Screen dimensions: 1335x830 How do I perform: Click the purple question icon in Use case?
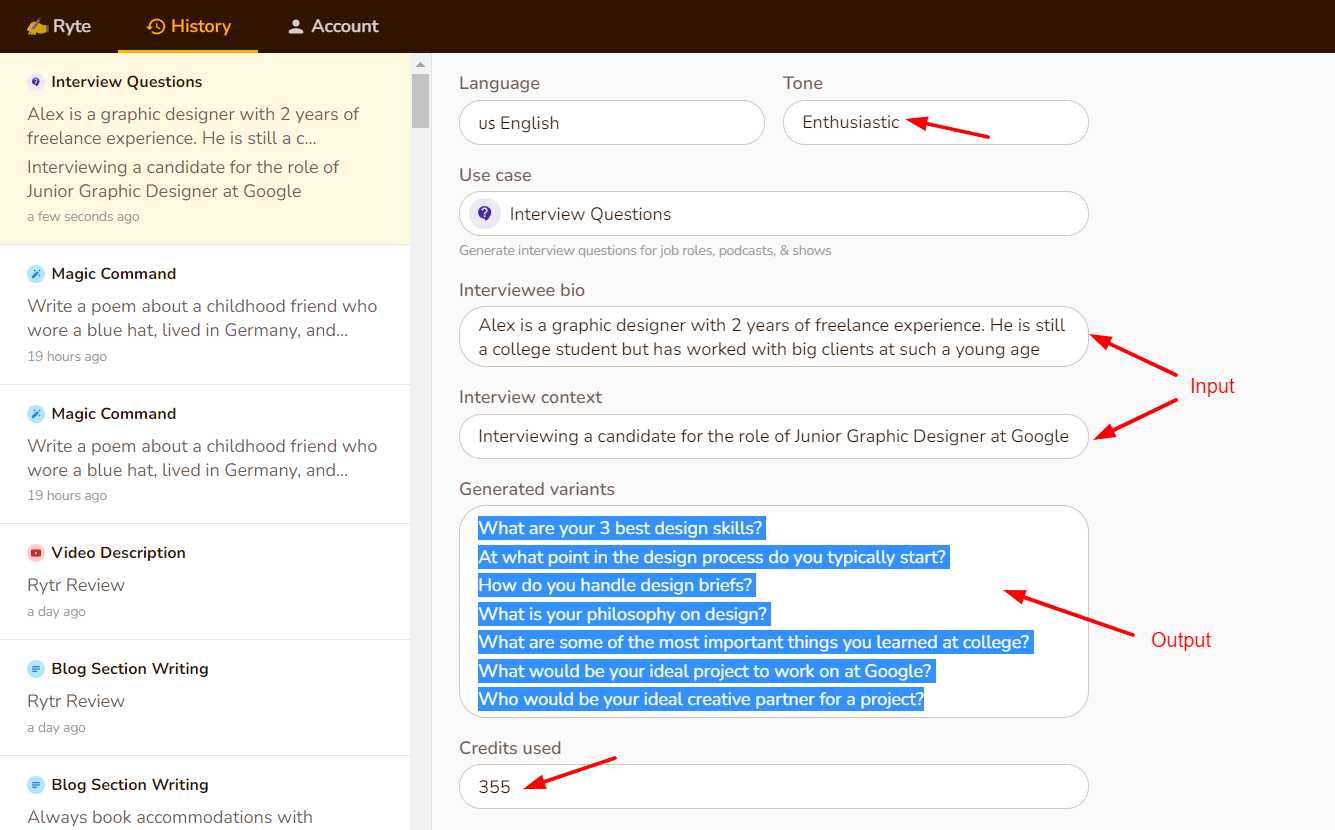pos(485,214)
